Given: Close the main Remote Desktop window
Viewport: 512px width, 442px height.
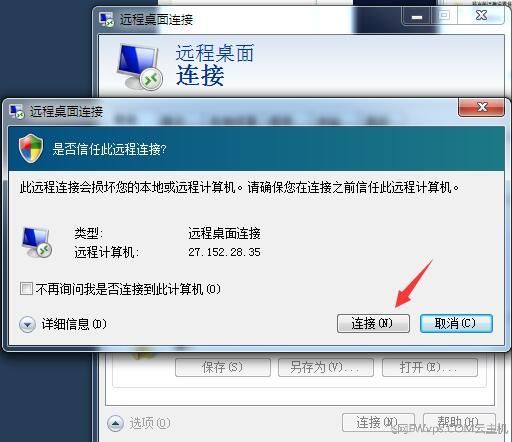Looking at the screenshot, I should [481, 15].
